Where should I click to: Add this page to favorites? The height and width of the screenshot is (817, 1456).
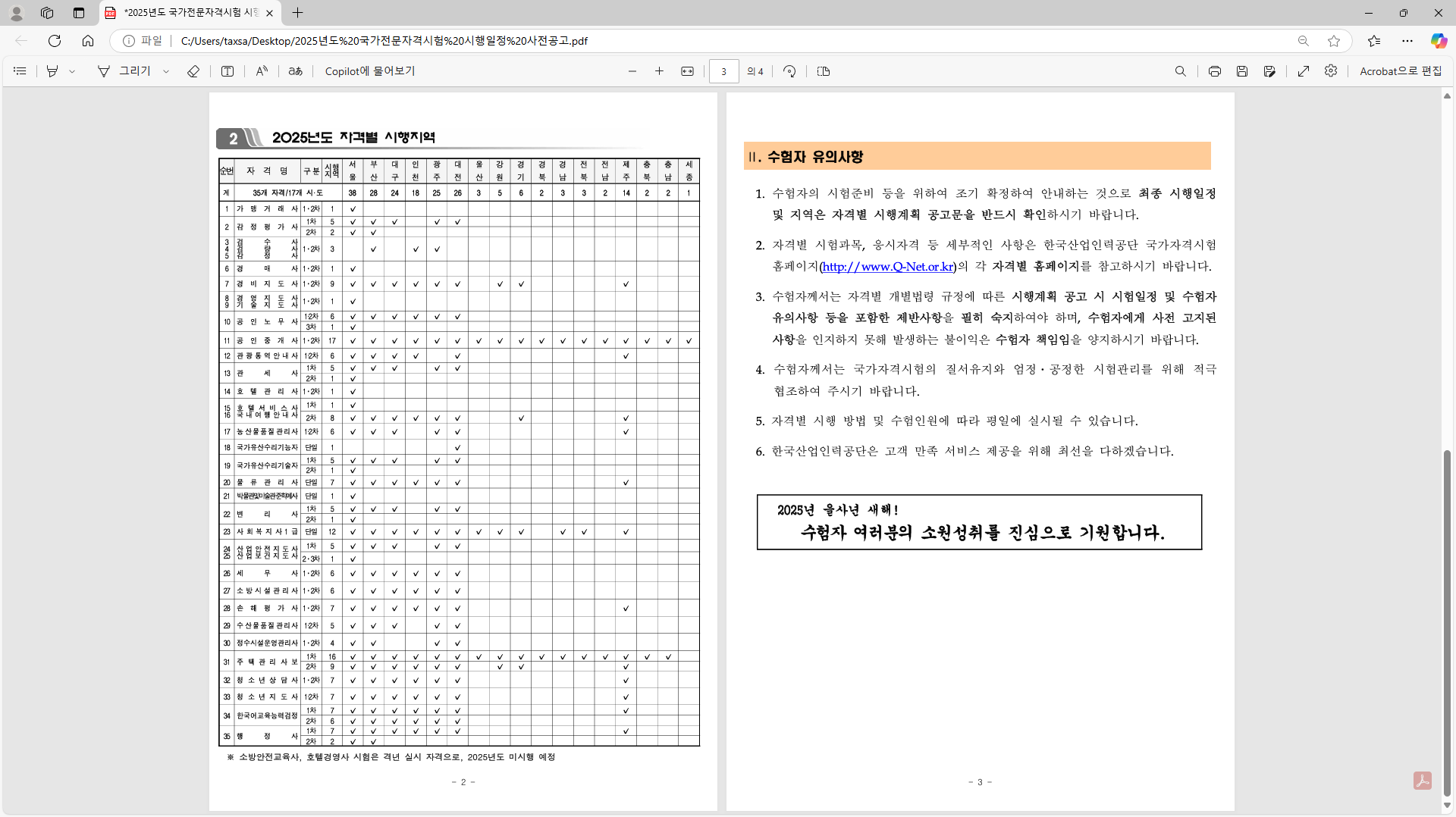[1334, 41]
